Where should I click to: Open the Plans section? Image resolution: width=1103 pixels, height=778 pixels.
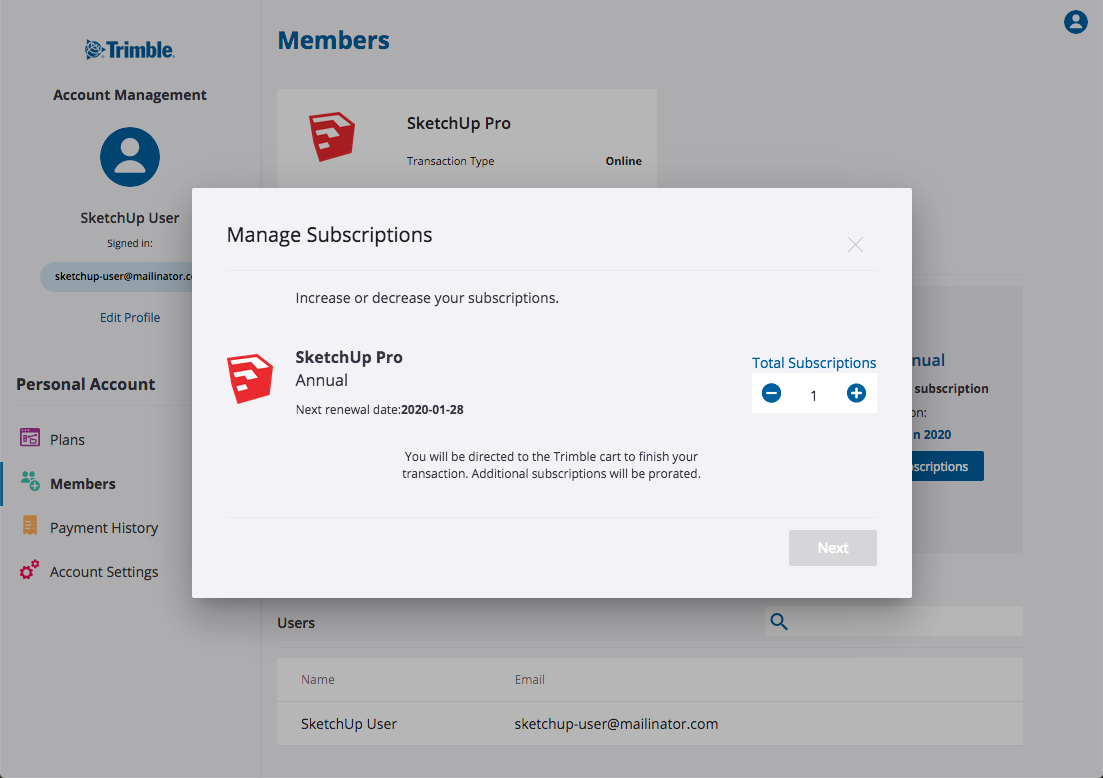[67, 440]
